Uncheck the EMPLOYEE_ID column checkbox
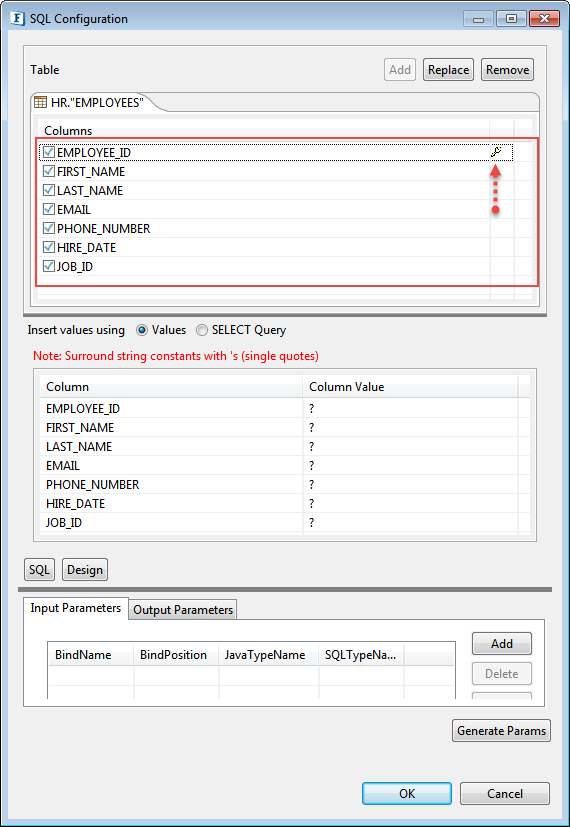 click(49, 152)
